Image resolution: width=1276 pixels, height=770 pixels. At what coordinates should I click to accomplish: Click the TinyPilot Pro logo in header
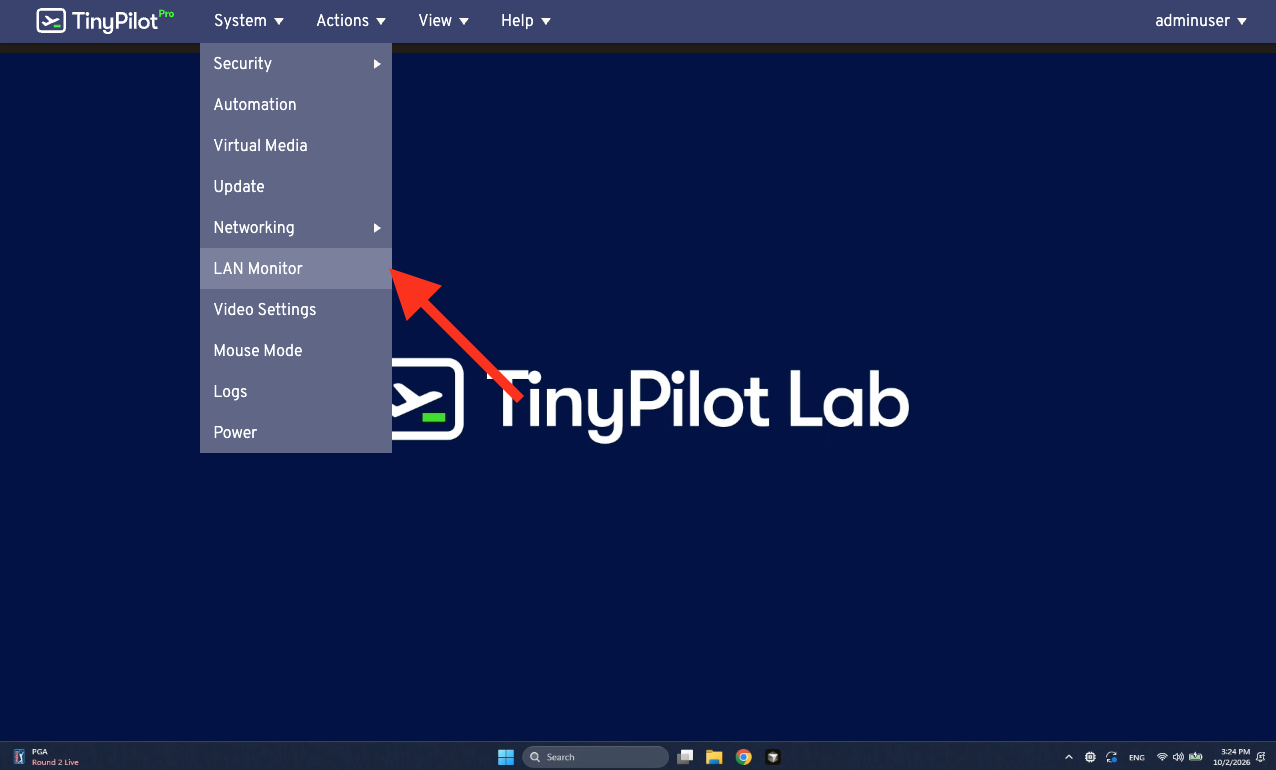pos(105,20)
